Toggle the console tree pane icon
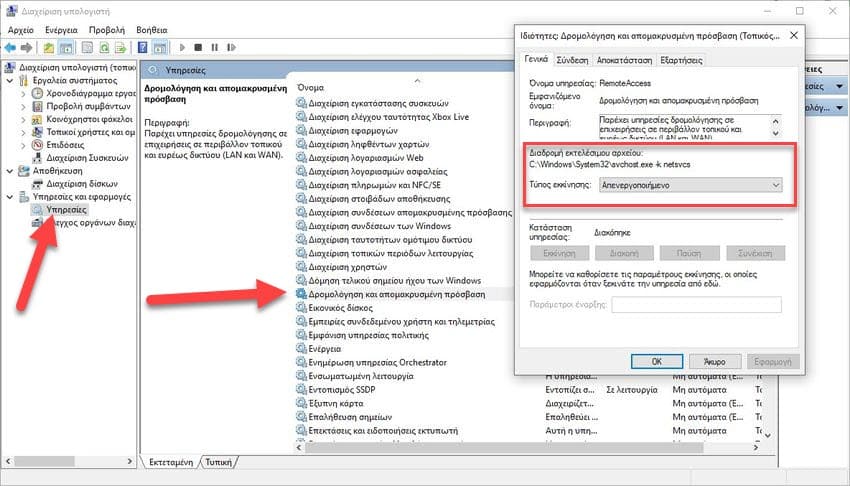Viewport: 850px width, 486px height. [x=66, y=48]
